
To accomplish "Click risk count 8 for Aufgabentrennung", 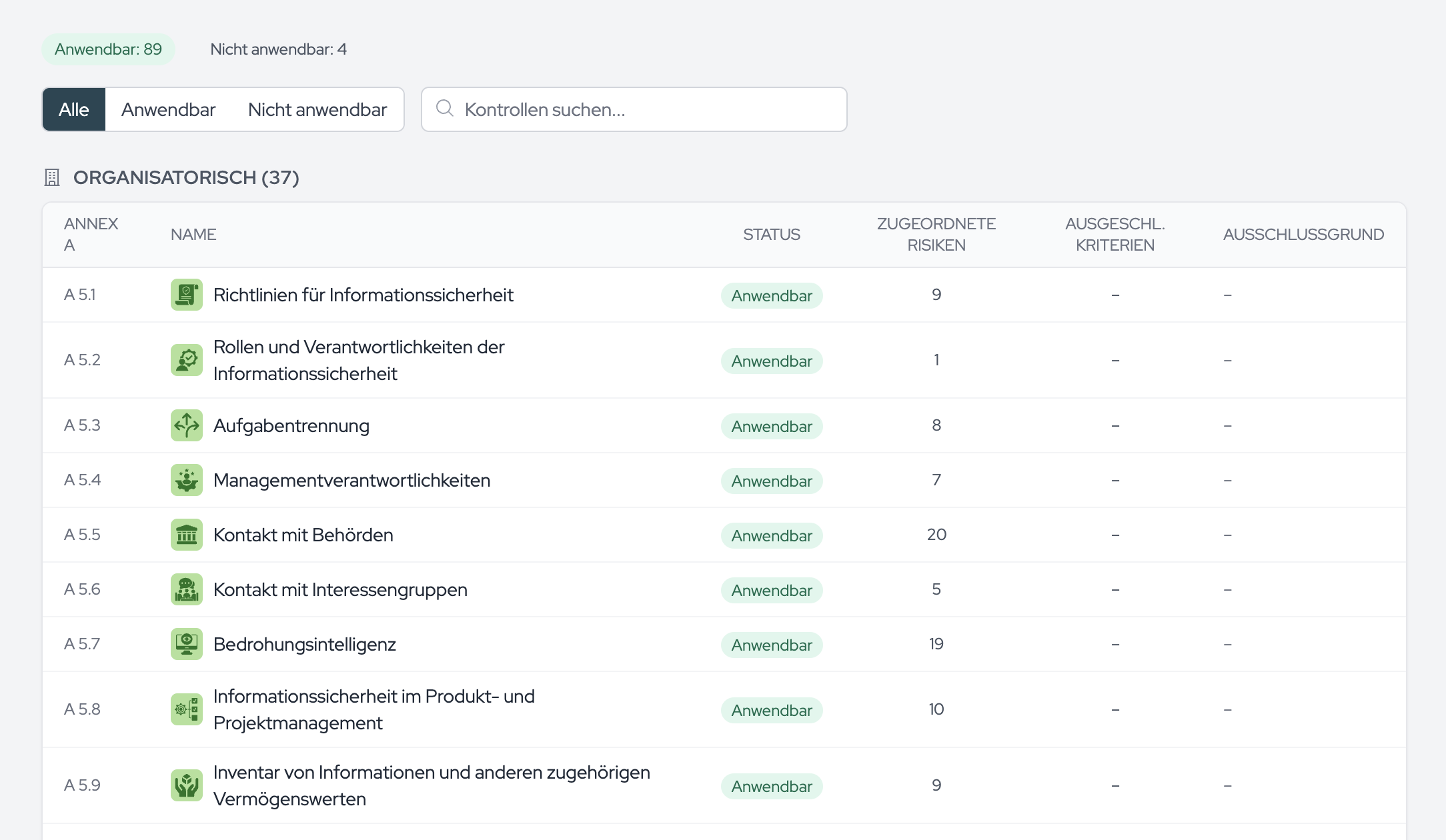I will click(936, 425).
